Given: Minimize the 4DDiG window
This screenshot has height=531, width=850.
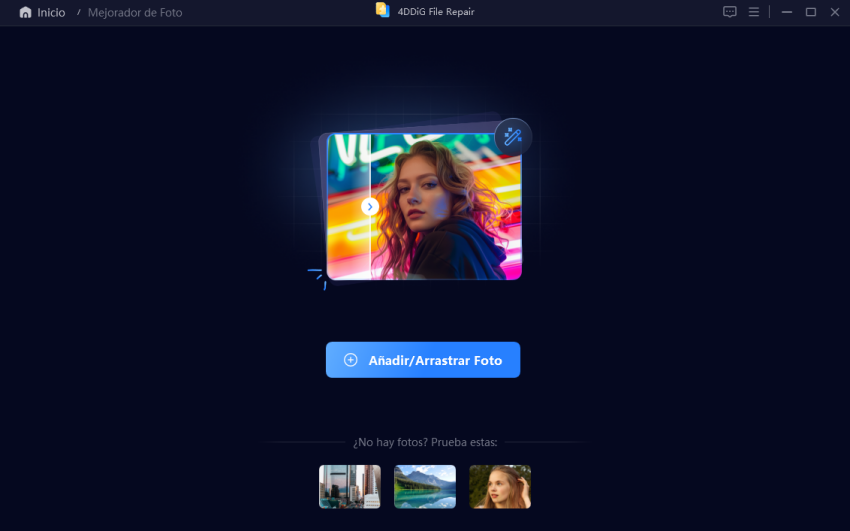Looking at the screenshot, I should [787, 12].
